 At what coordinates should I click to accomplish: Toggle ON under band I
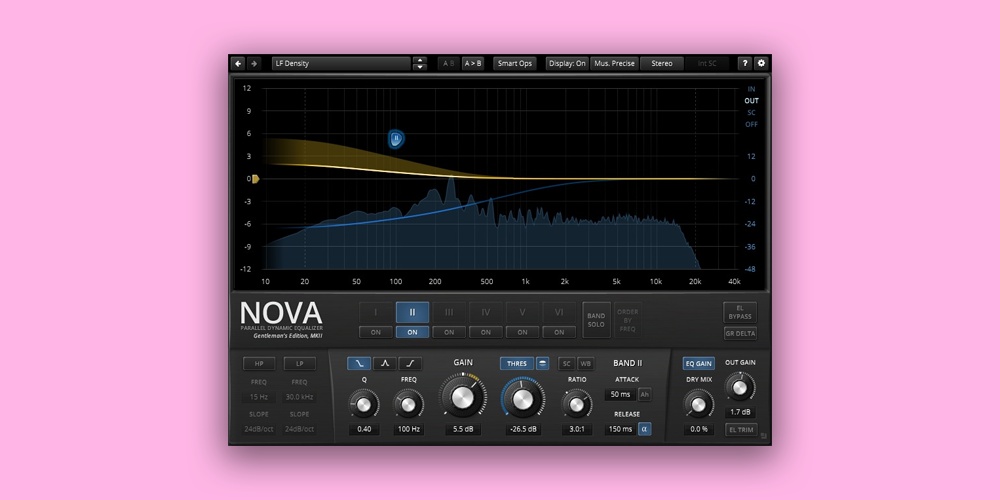(x=376, y=332)
